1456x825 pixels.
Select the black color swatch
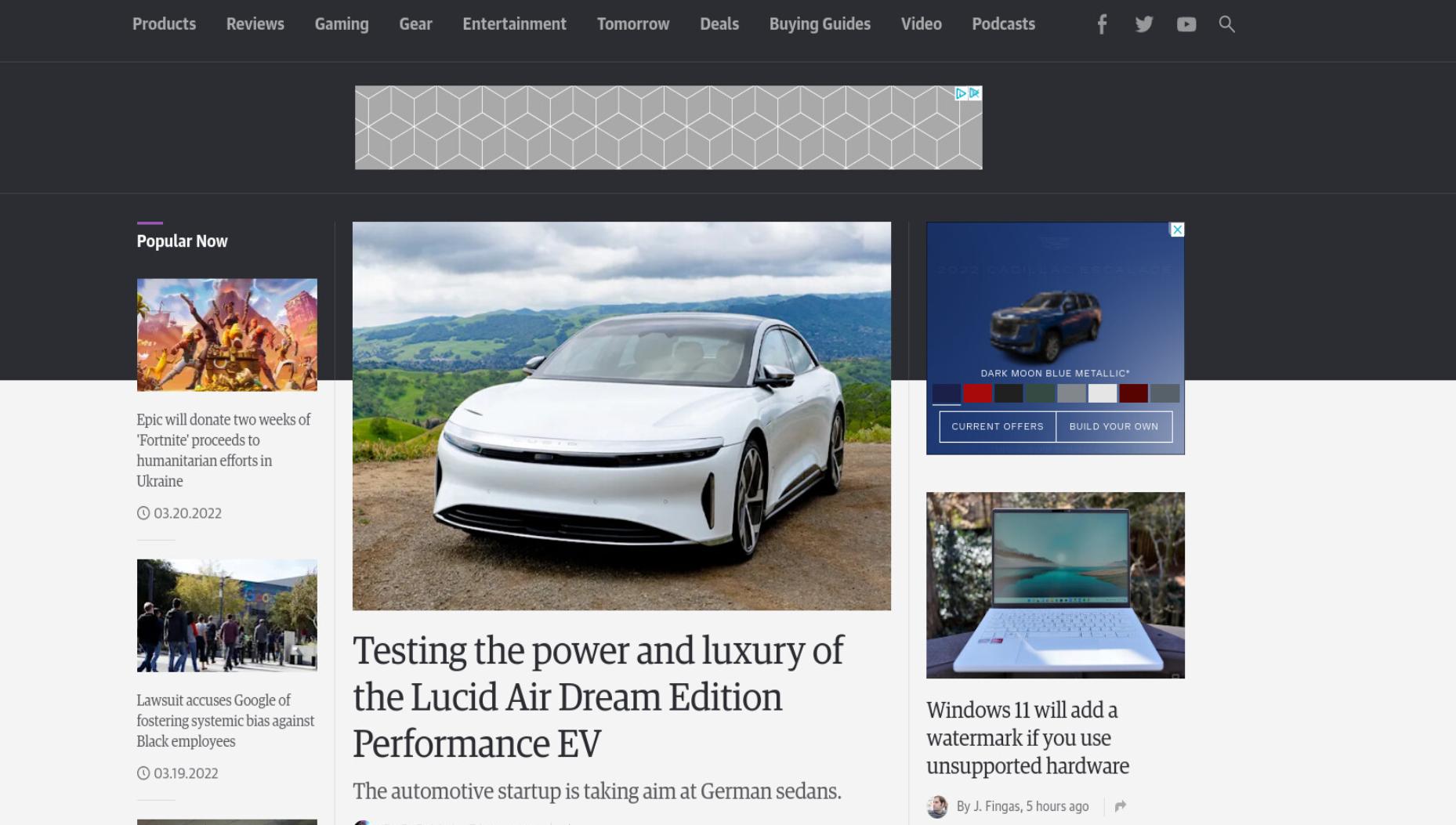click(x=1009, y=393)
